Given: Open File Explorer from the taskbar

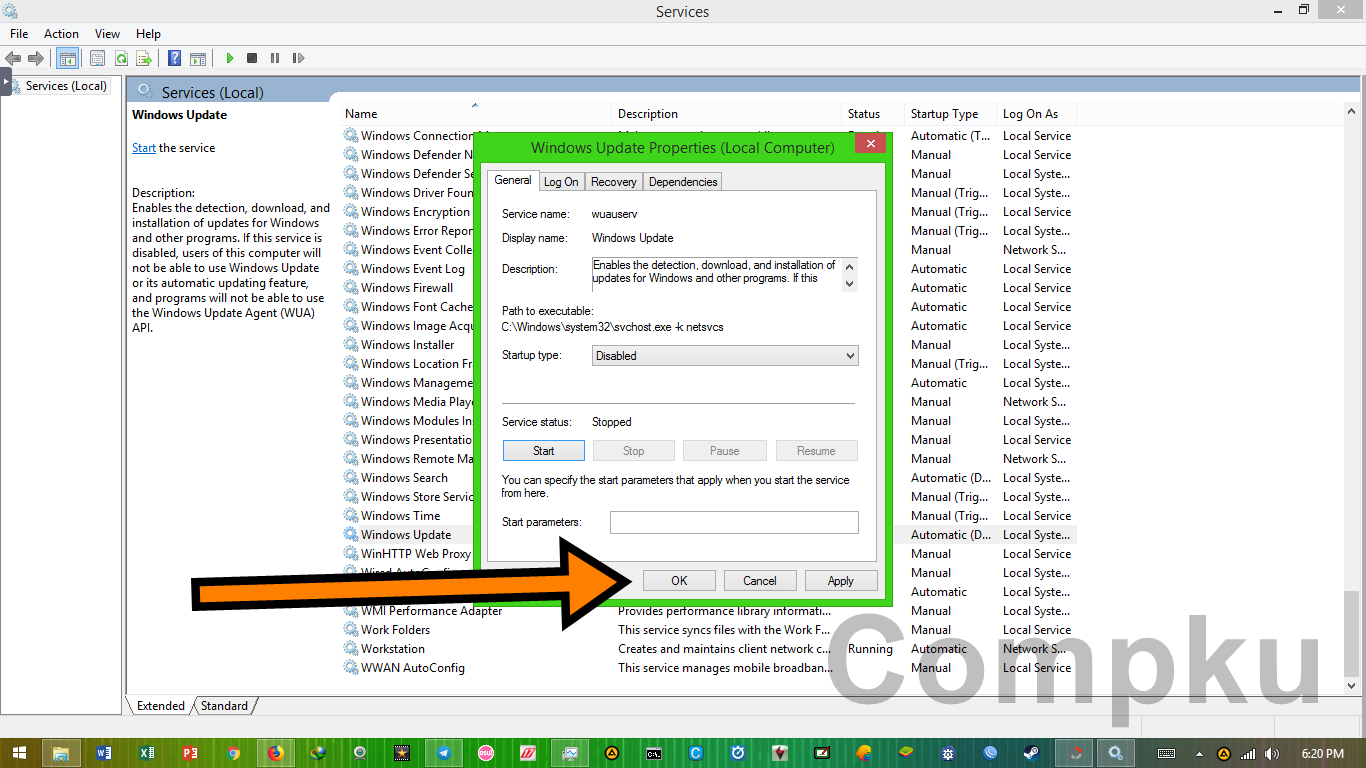Looking at the screenshot, I should 60,753.
